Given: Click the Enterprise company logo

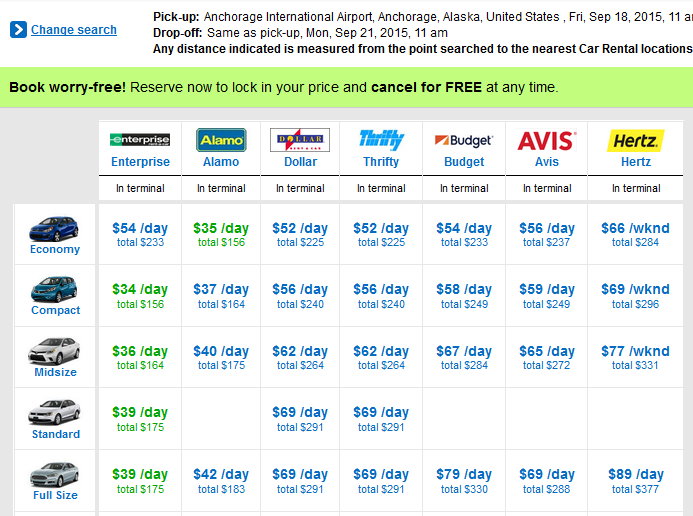Looking at the screenshot, I should pos(140,140).
